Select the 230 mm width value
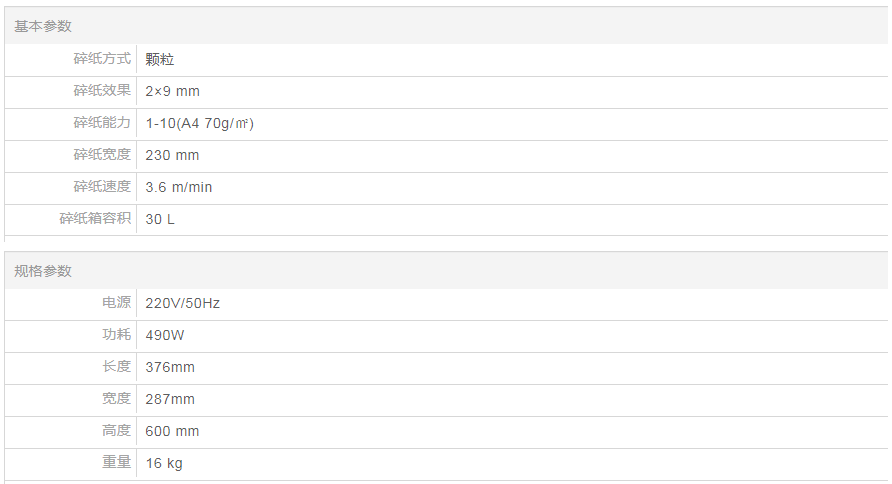Viewport: 892px width, 484px height. 172,155
